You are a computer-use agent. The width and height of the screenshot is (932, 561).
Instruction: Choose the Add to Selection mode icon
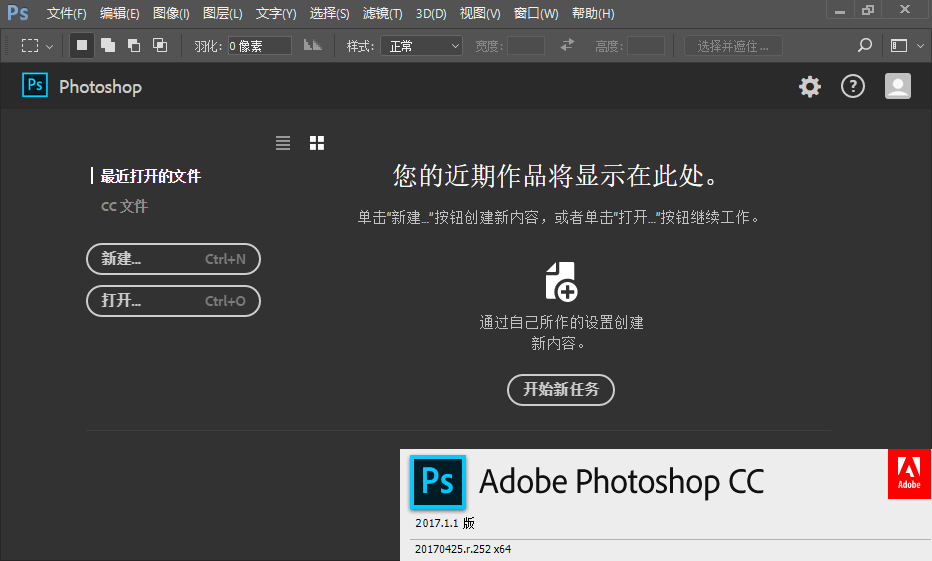click(108, 46)
